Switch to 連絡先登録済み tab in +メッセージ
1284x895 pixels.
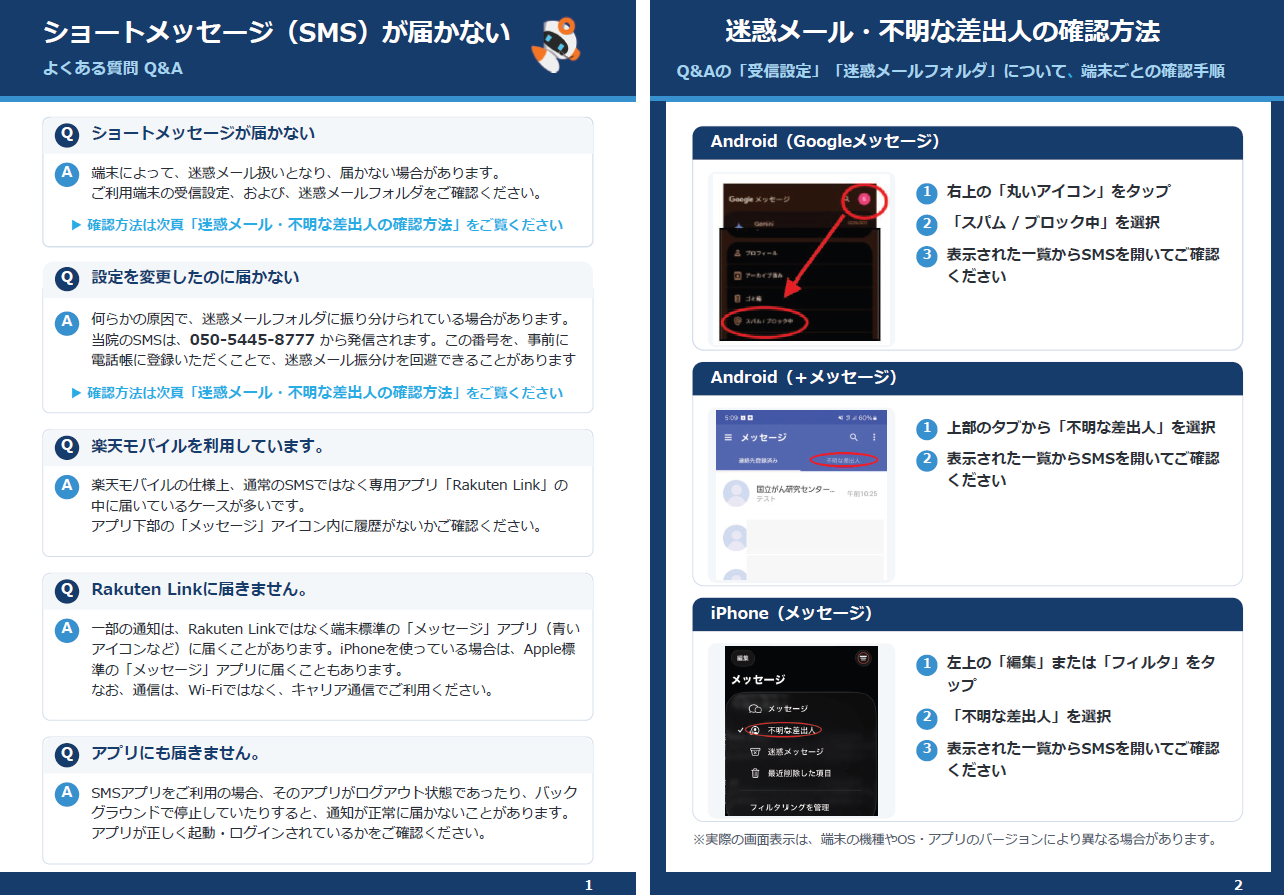click(x=758, y=460)
